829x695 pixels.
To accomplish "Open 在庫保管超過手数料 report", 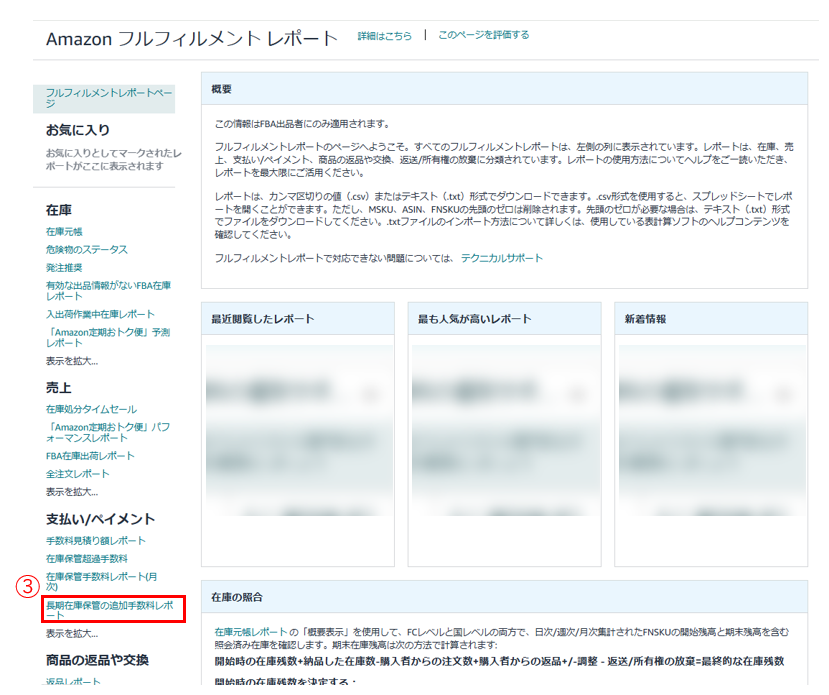I will click(x=87, y=559).
